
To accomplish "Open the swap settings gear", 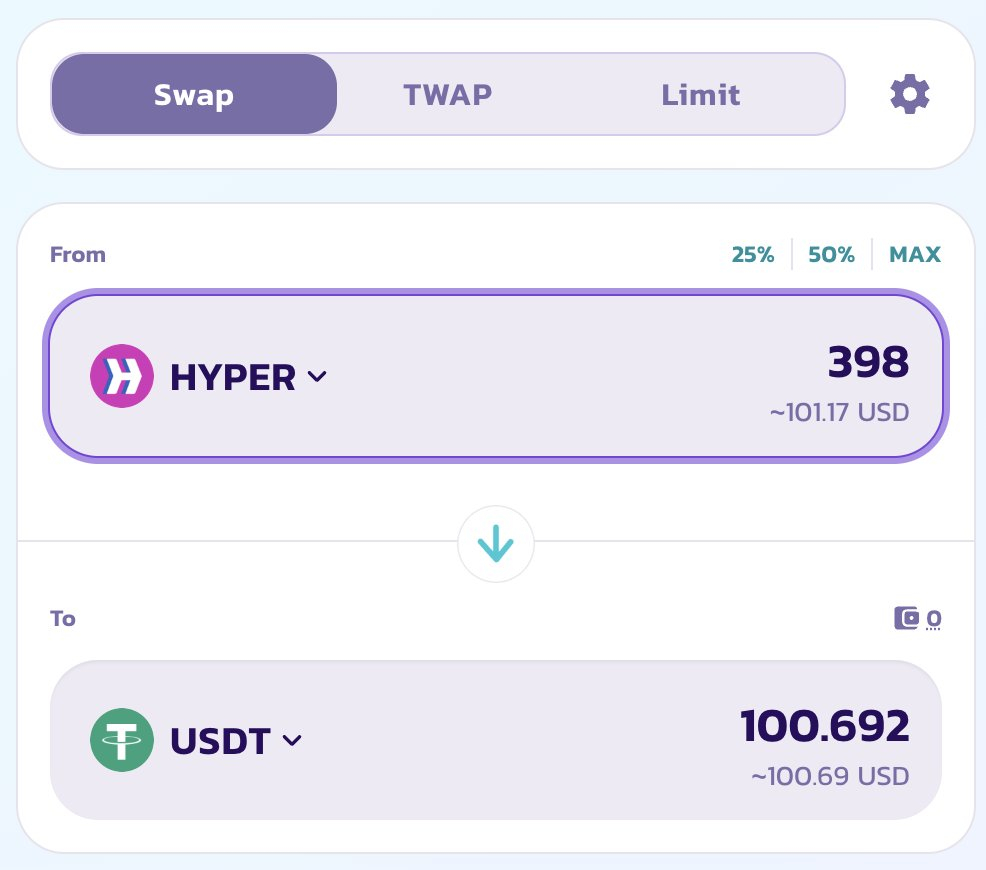I will (x=910, y=95).
